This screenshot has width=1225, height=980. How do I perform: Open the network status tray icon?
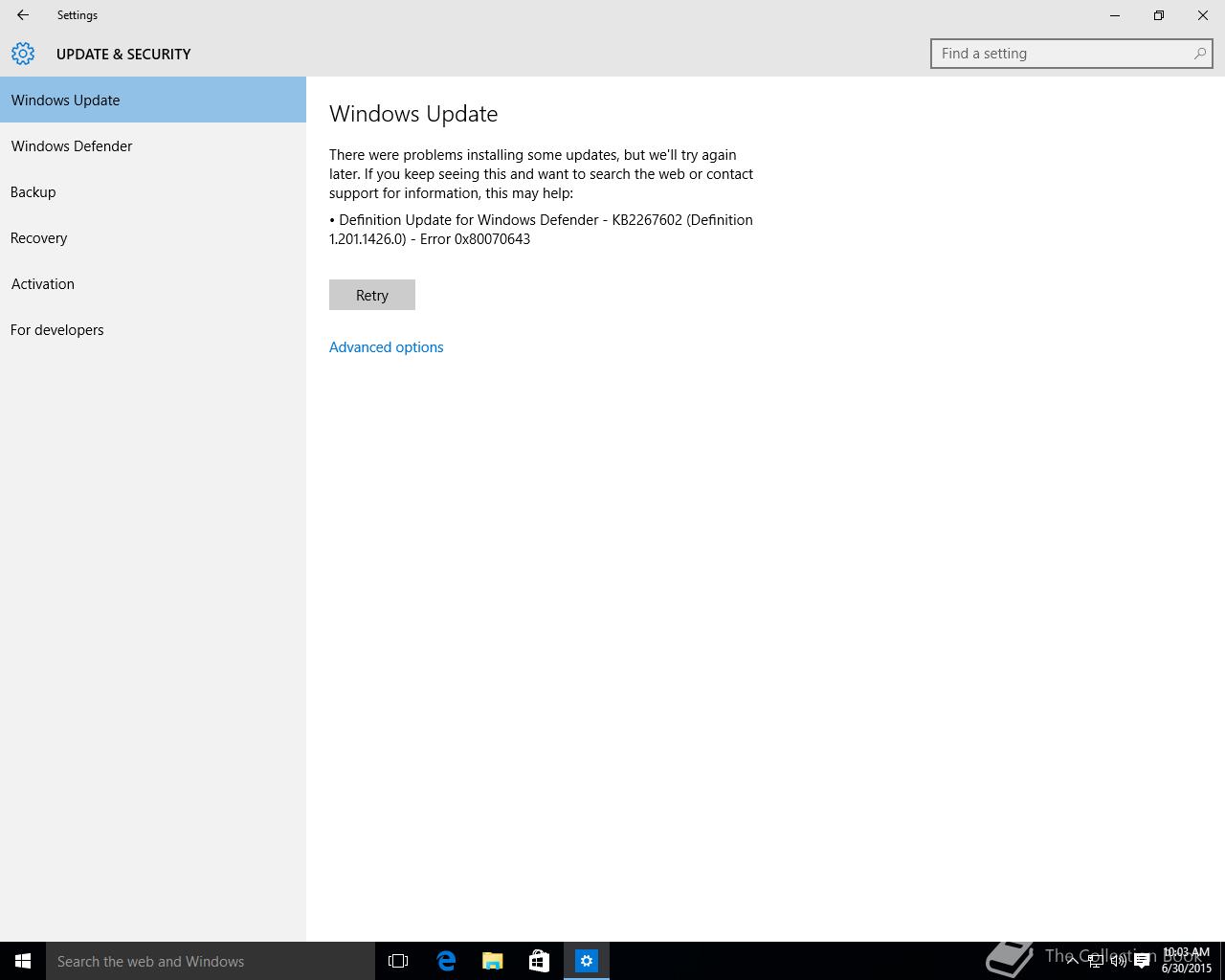coord(1096,961)
